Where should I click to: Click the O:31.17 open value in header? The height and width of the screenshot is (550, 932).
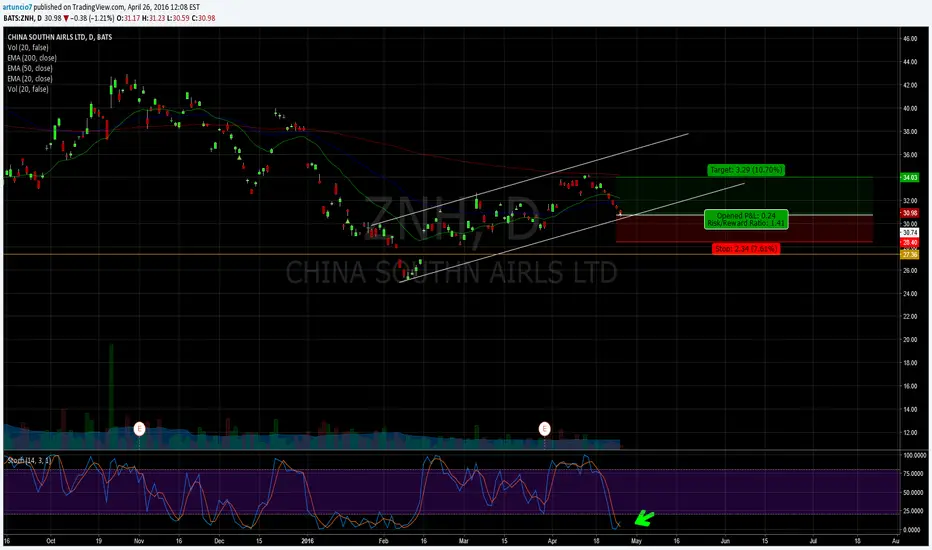128,18
